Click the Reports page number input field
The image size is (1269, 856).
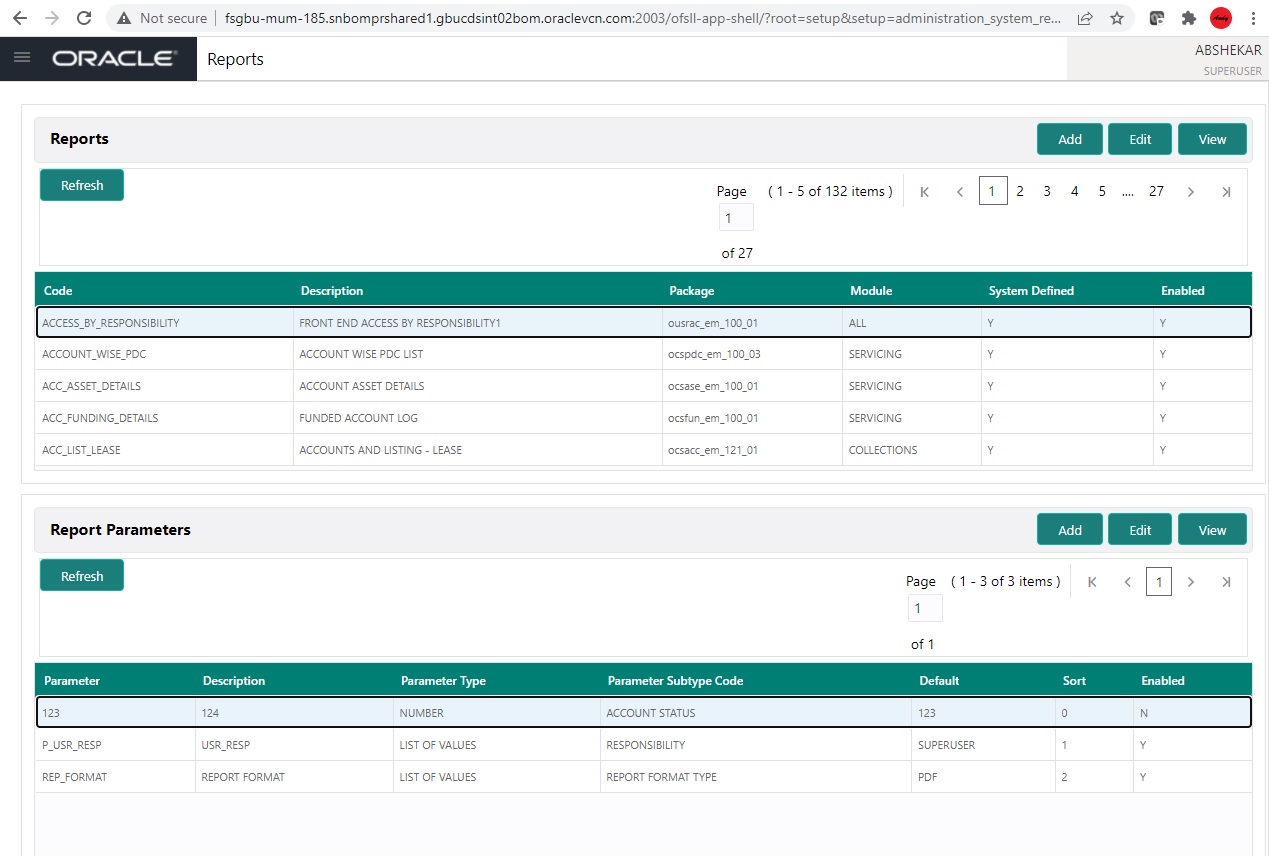pos(736,217)
